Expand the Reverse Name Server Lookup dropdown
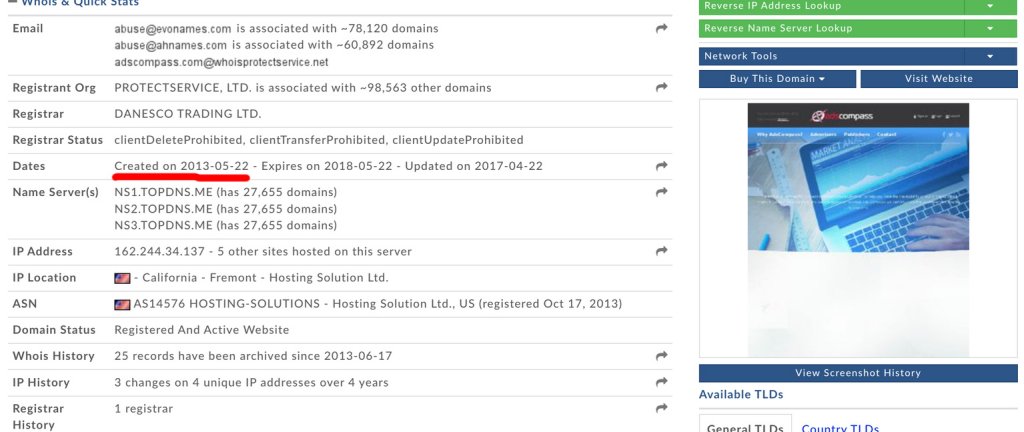Image resolution: width=1024 pixels, height=432 pixels. [x=990, y=29]
